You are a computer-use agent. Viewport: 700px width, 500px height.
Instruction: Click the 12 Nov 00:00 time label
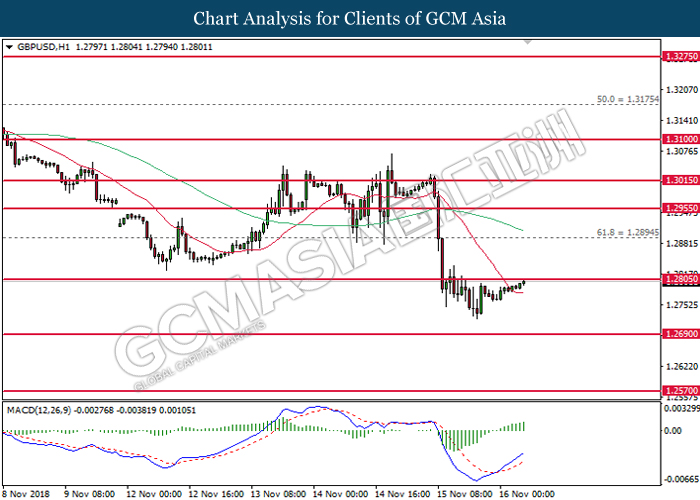coord(154,494)
